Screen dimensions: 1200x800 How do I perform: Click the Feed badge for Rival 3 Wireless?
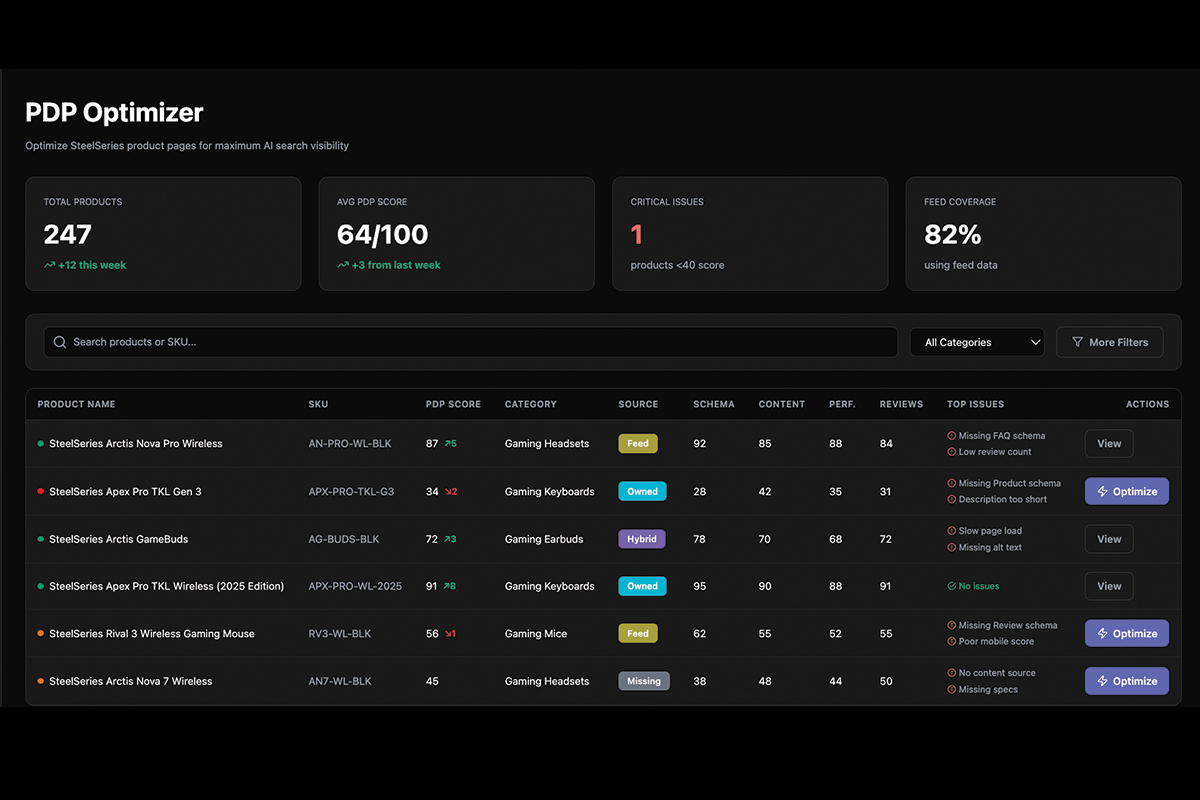(x=638, y=633)
